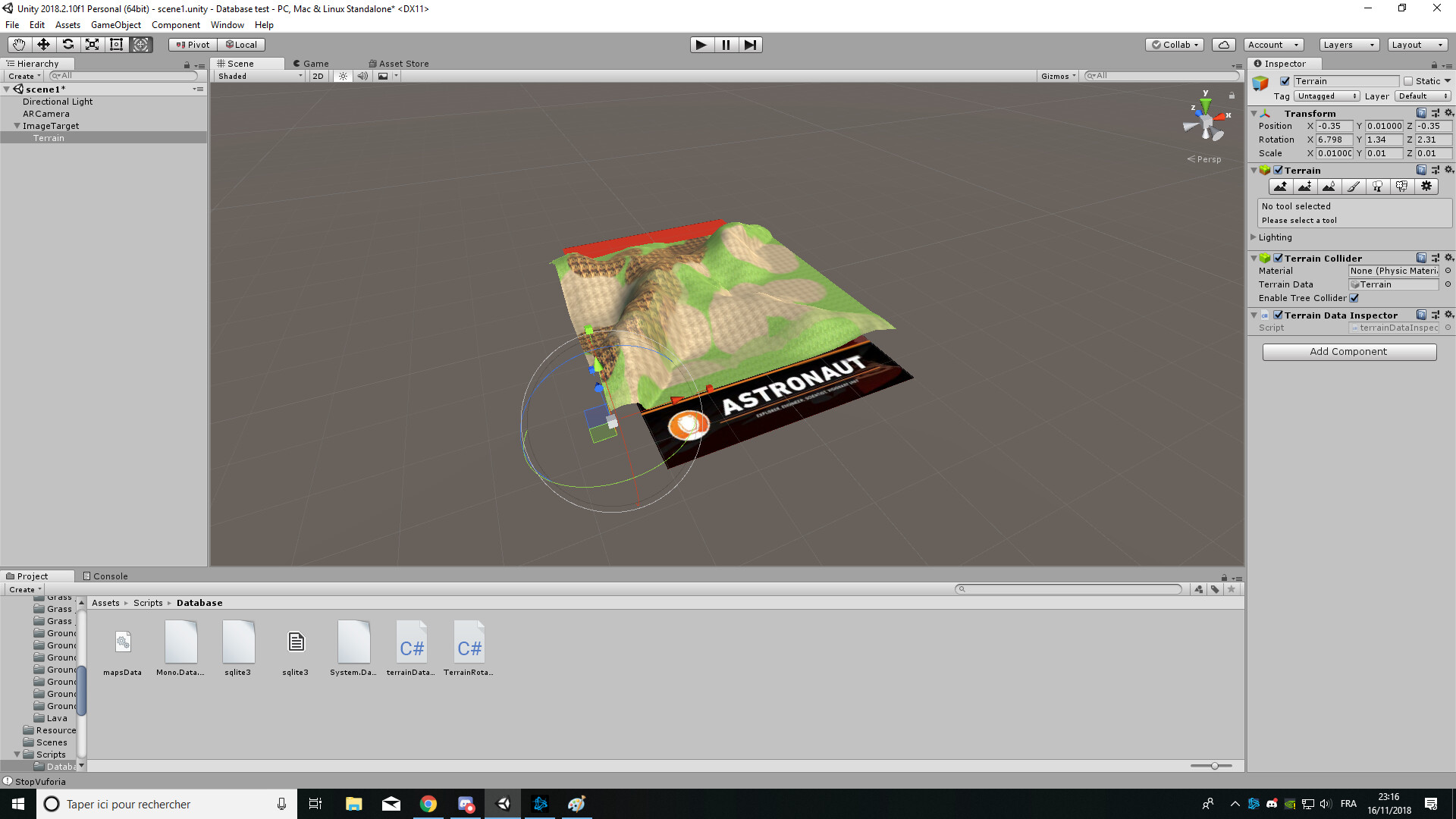Select the Paint Height terrain tool

[x=1305, y=187]
